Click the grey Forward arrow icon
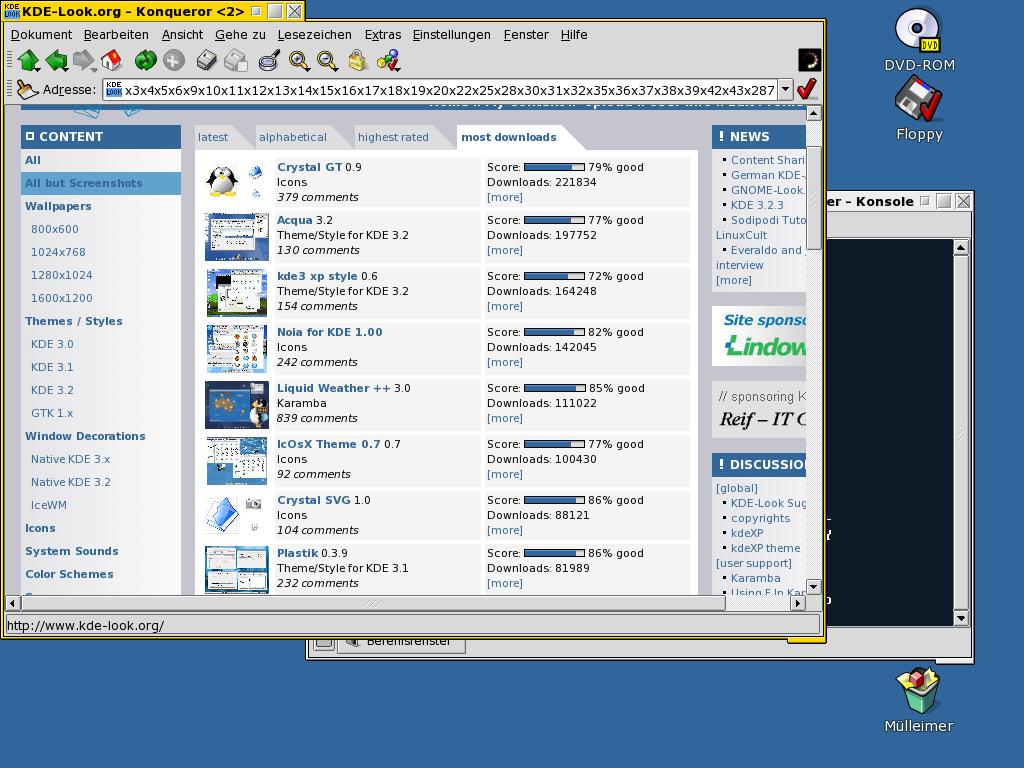Image resolution: width=1024 pixels, height=768 pixels. (83, 60)
